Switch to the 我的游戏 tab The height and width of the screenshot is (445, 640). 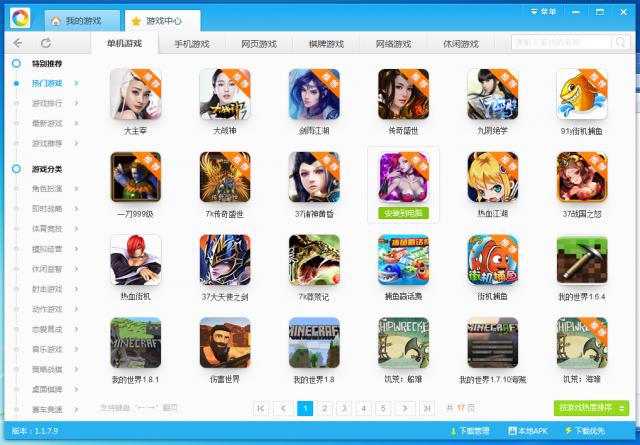point(82,20)
